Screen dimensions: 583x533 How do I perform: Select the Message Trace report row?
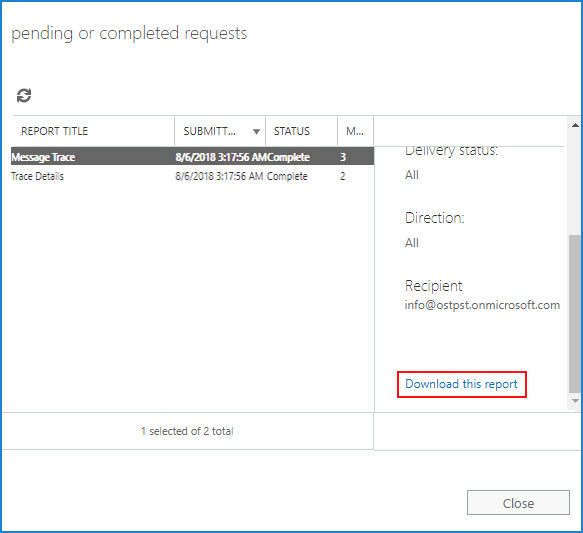pos(192,156)
